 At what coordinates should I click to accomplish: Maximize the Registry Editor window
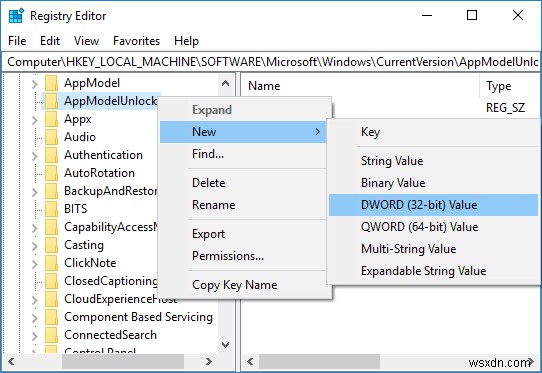472,15
